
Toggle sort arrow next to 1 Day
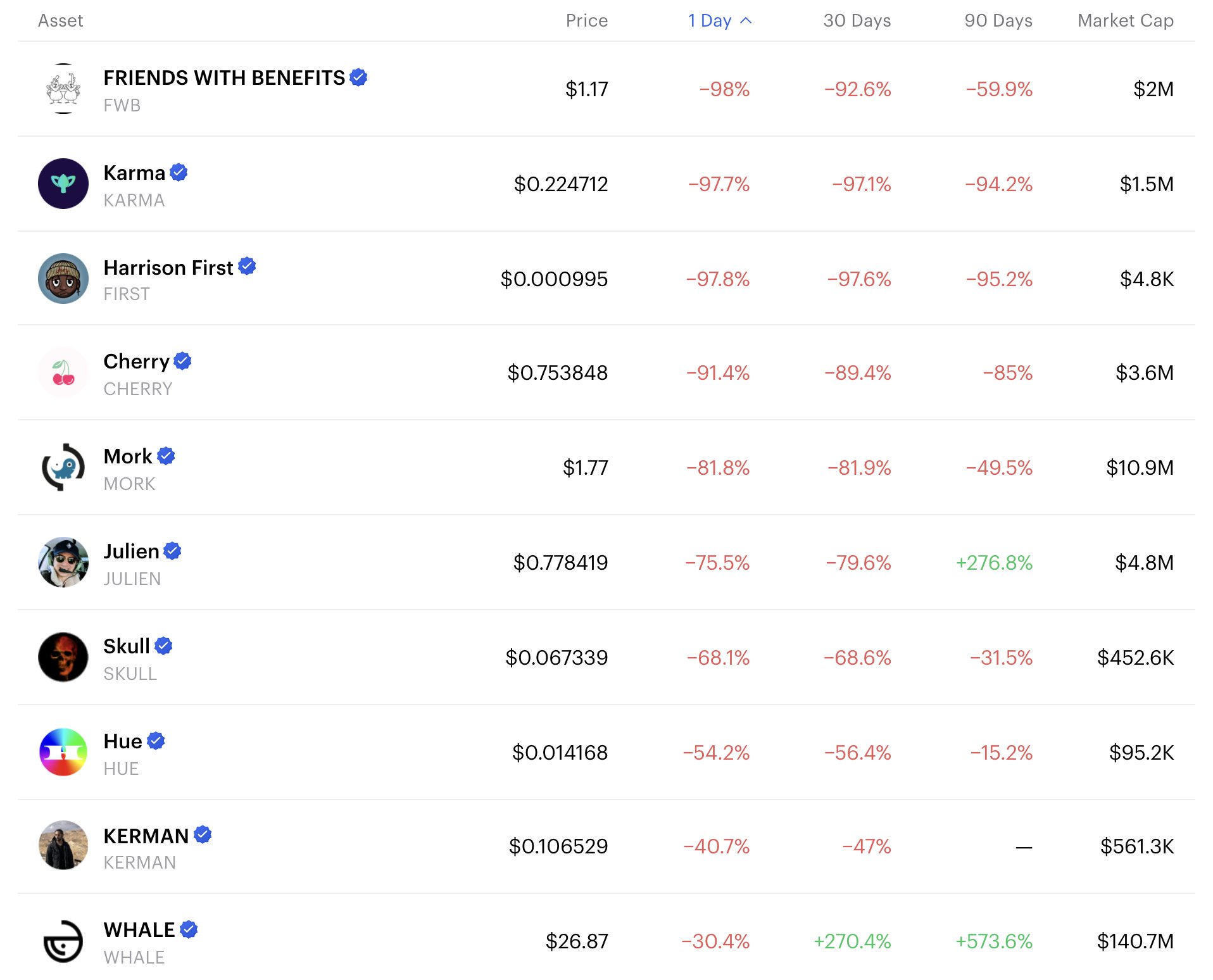[746, 21]
